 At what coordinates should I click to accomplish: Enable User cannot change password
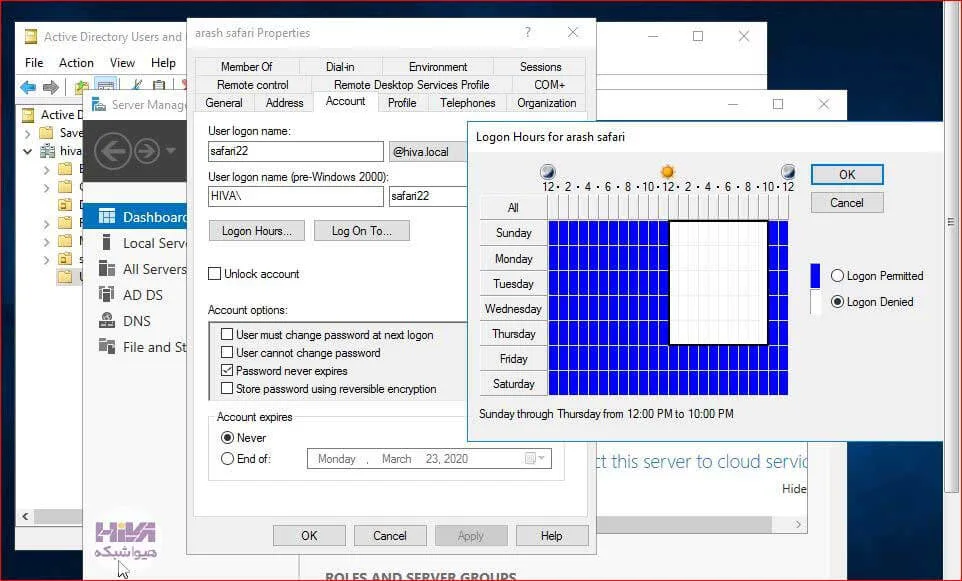pyautogui.click(x=227, y=352)
